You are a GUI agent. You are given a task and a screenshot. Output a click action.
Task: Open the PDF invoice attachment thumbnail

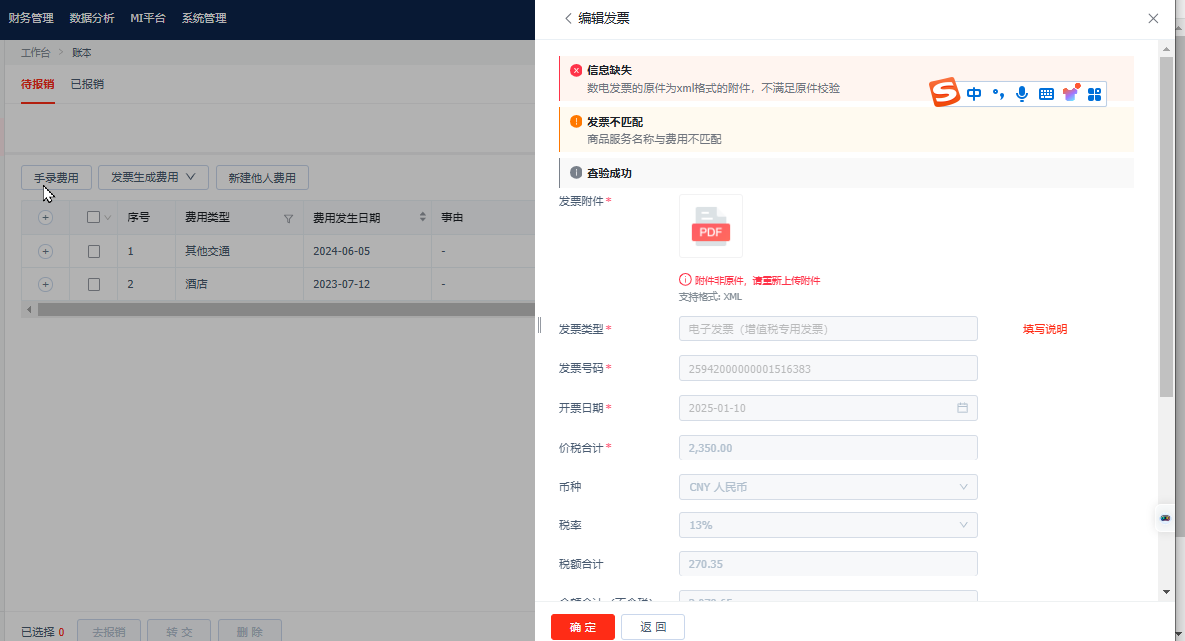pos(710,226)
